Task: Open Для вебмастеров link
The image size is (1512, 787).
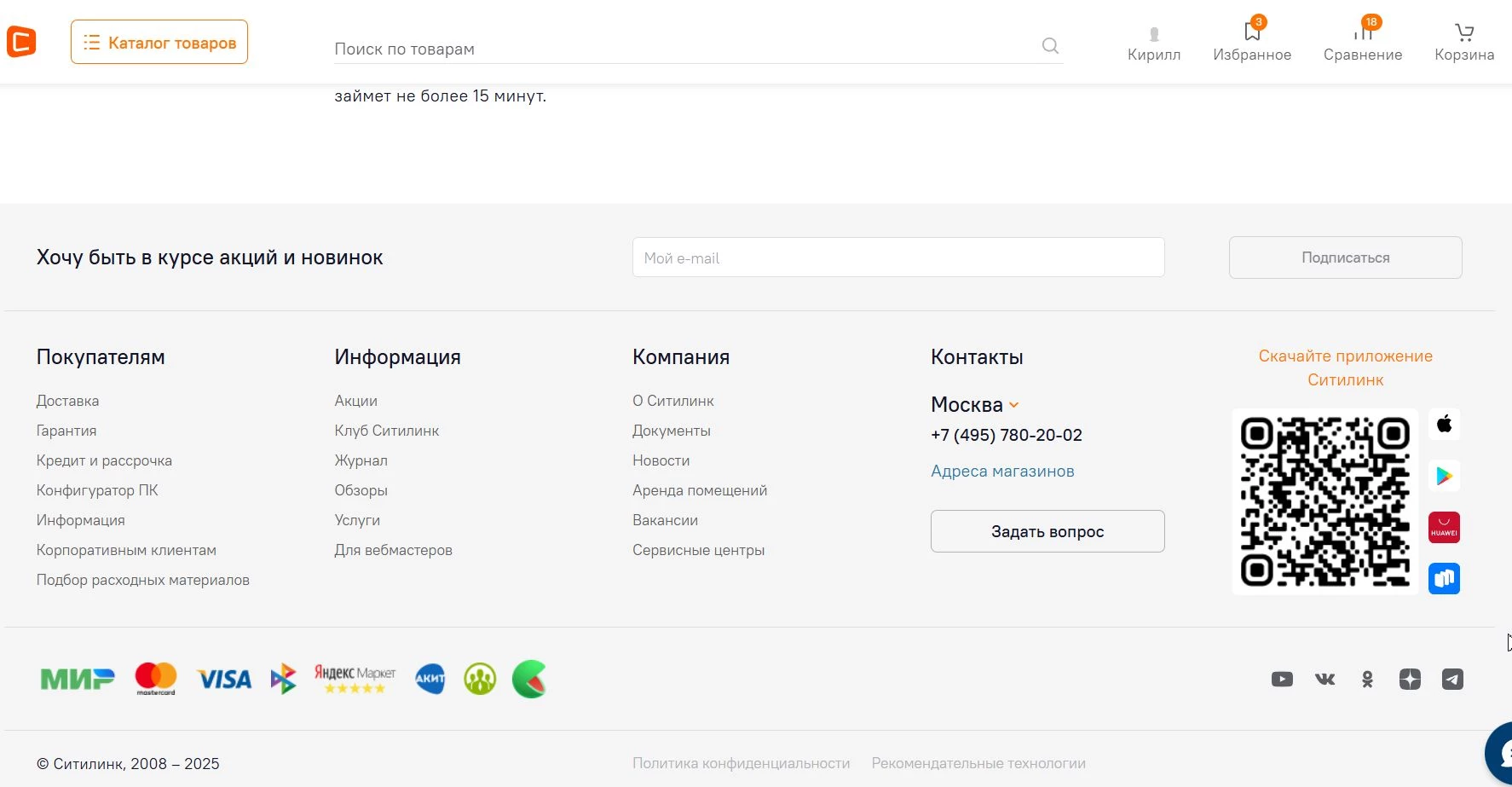Action: [x=393, y=550]
